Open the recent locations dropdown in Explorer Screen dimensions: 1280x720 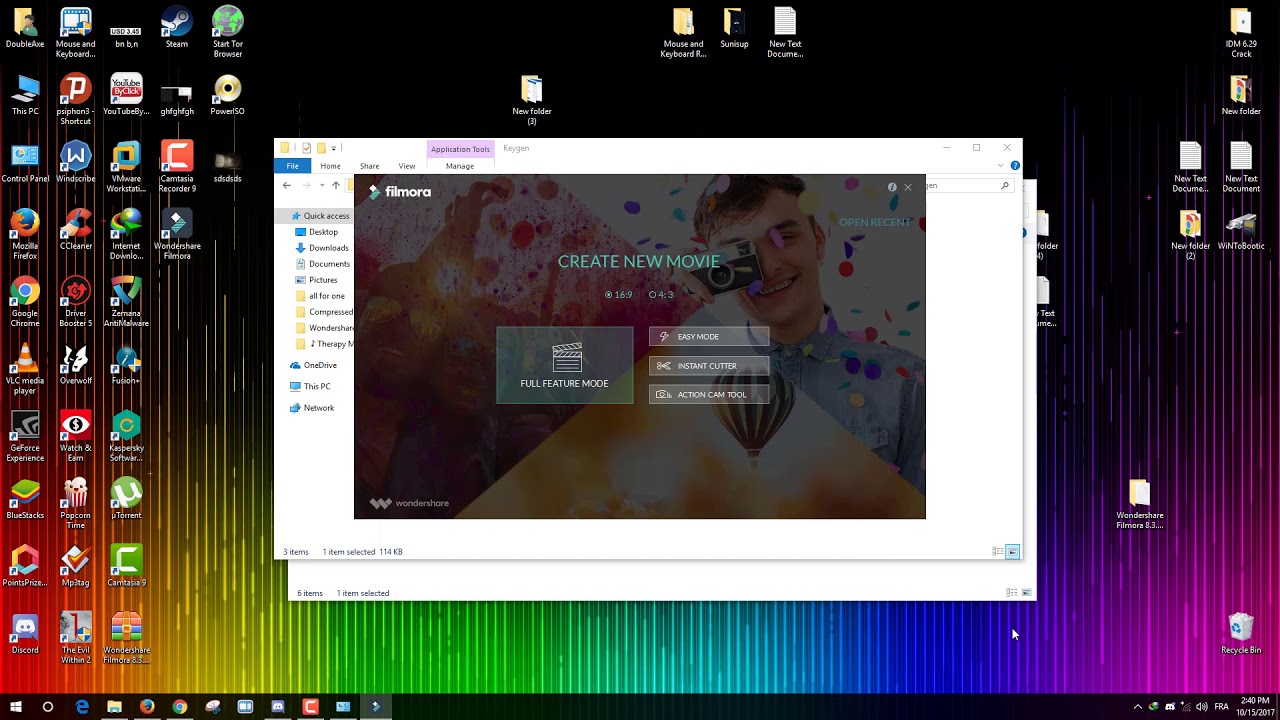coord(321,185)
